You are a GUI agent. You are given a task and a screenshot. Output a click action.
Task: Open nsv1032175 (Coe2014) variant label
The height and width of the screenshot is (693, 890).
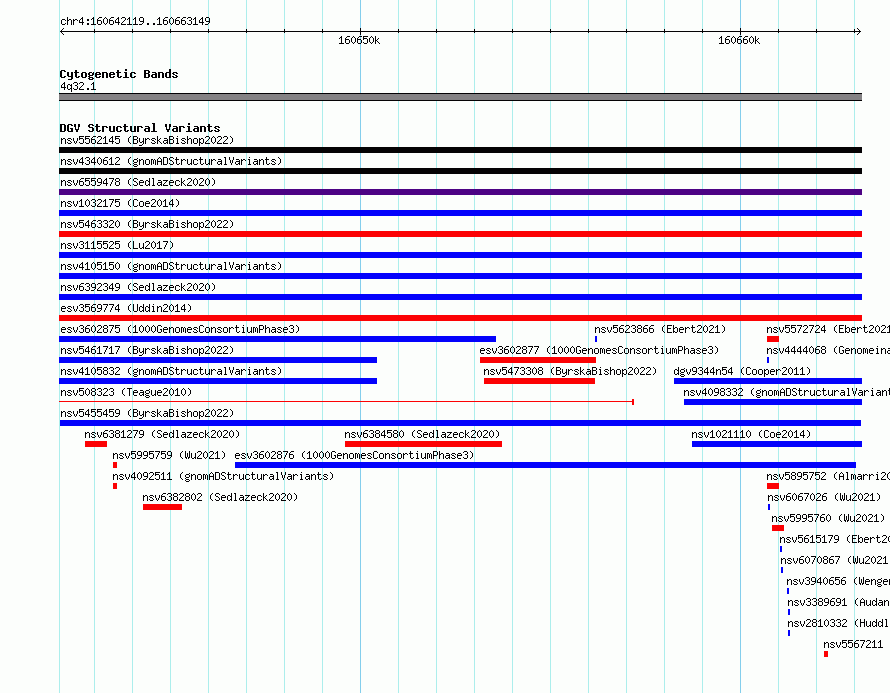pyautogui.click(x=120, y=203)
